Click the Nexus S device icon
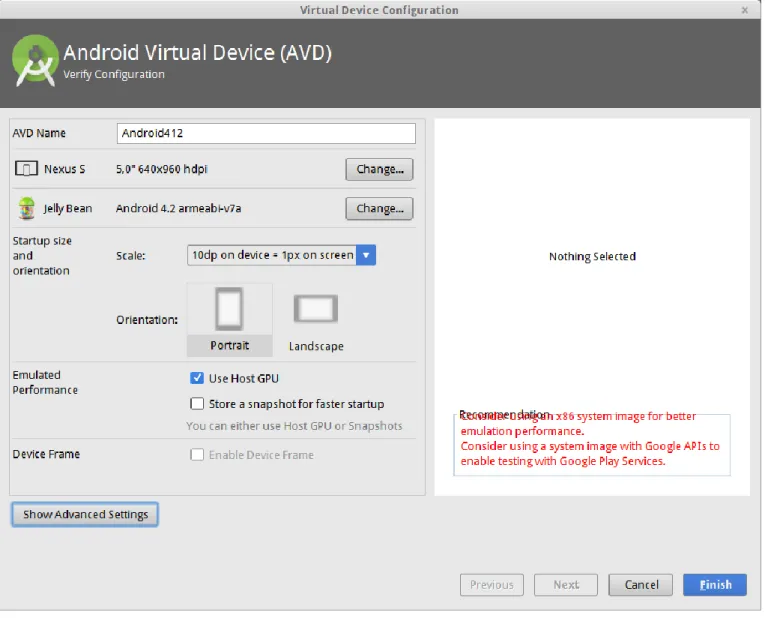The width and height of the screenshot is (765, 618). pyautogui.click(x=26, y=169)
